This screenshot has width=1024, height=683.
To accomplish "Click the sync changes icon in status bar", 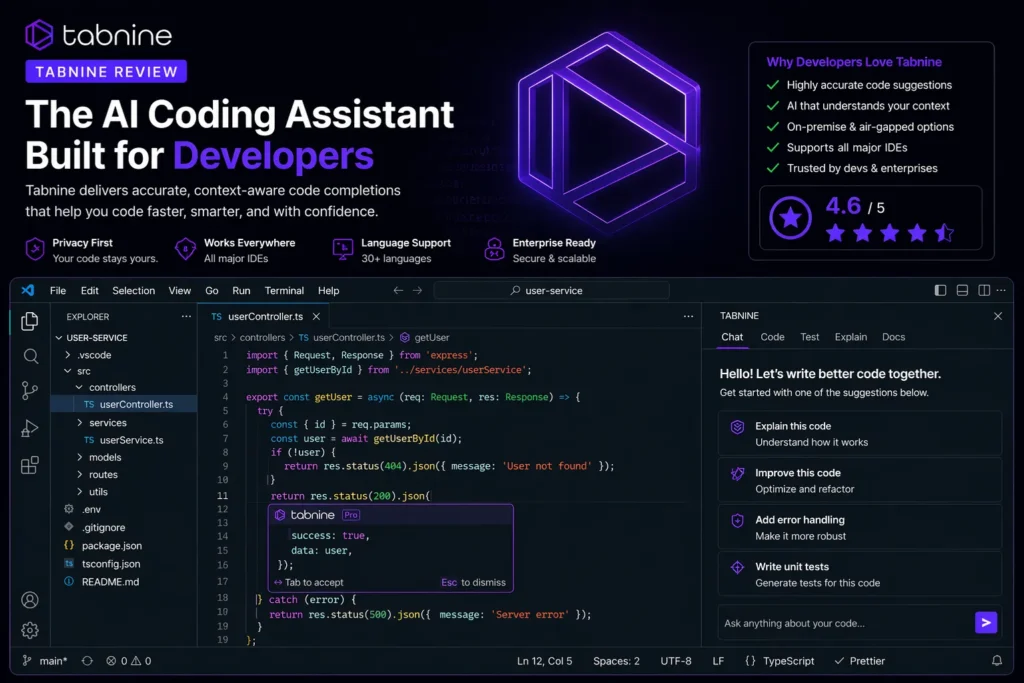I will (x=87, y=661).
